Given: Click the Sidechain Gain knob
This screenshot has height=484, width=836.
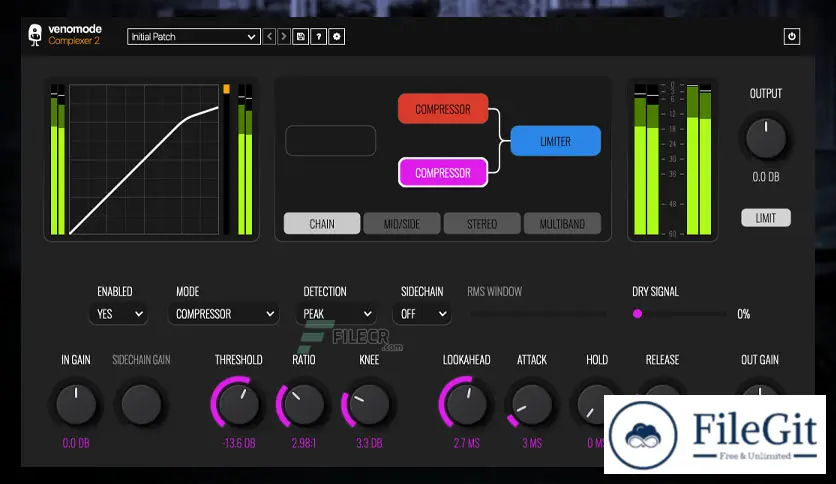Looking at the screenshot, I should coord(141,405).
